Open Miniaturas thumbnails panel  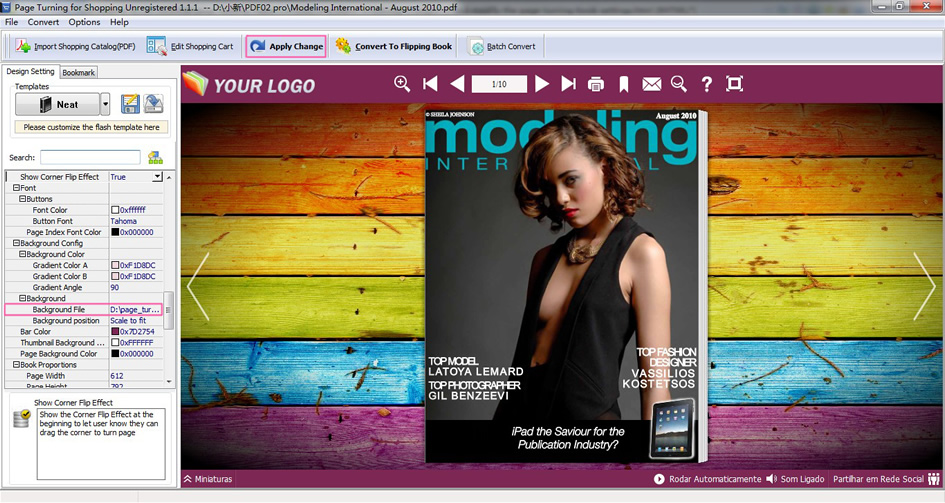pyautogui.click(x=208, y=479)
